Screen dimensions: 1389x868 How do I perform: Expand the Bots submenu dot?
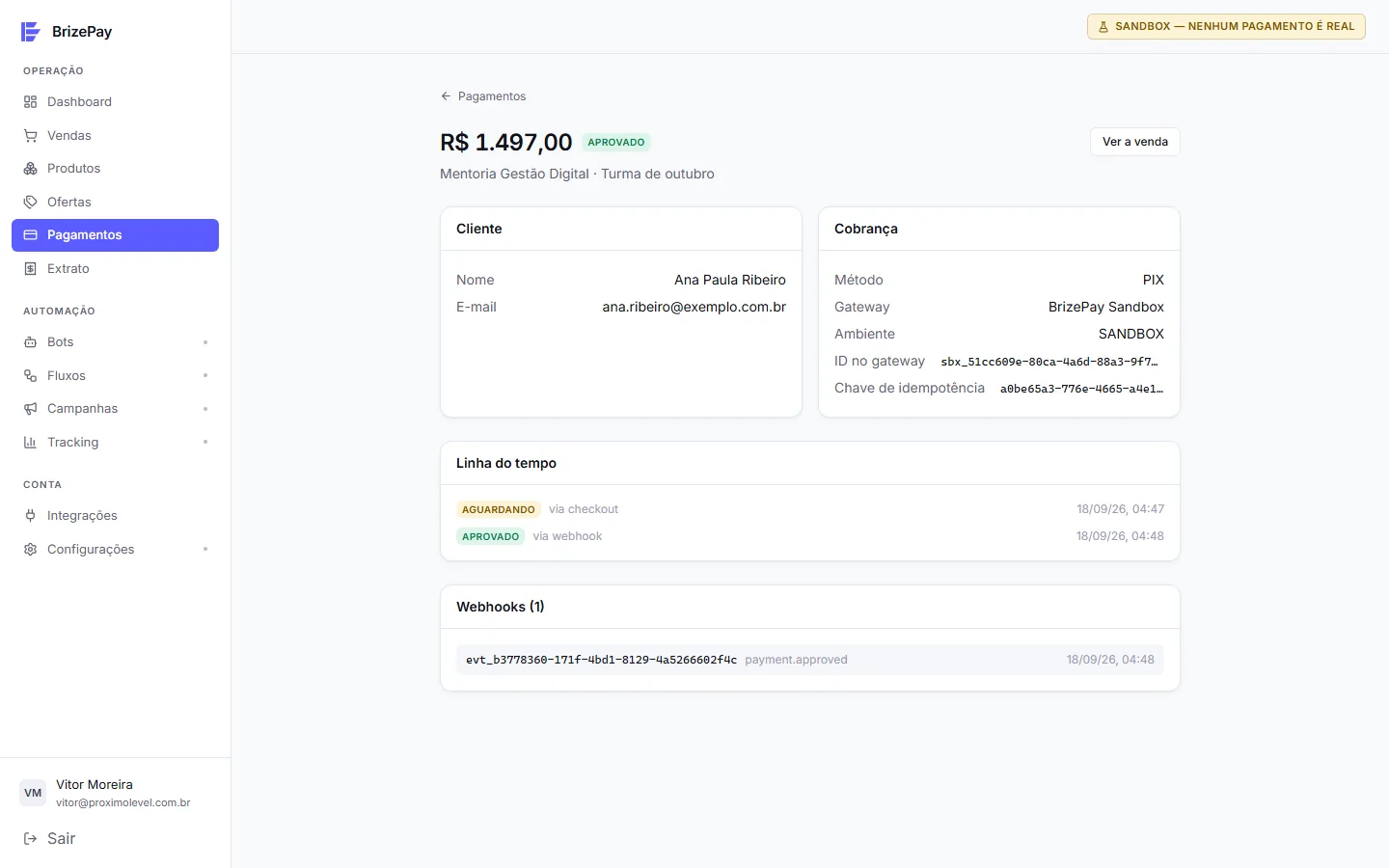click(205, 342)
